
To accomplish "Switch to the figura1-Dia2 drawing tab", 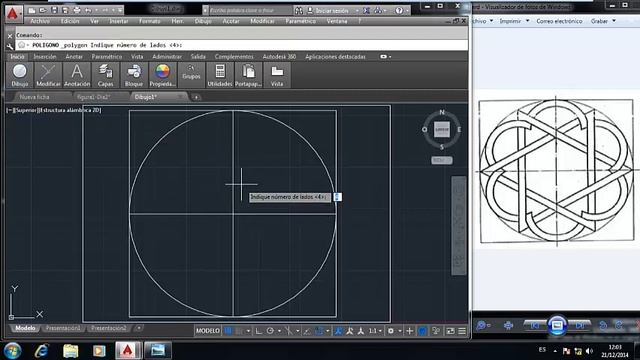I will click(x=94, y=97).
